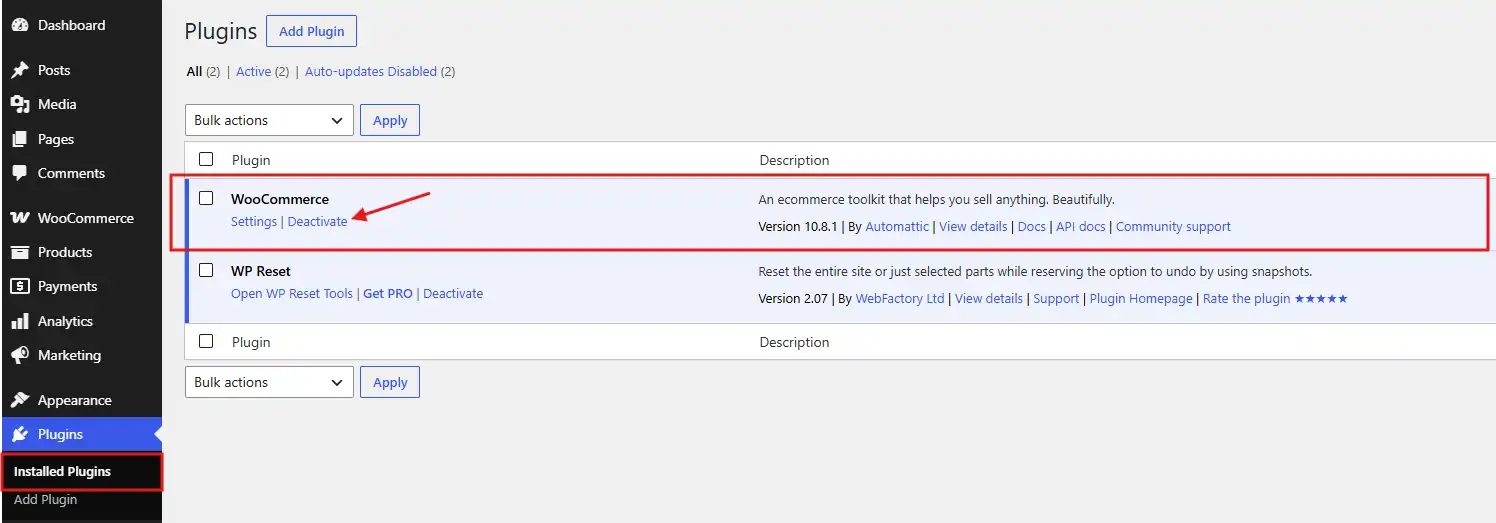
Task: Open the bottom Bulk actions dropdown
Action: coord(269,382)
